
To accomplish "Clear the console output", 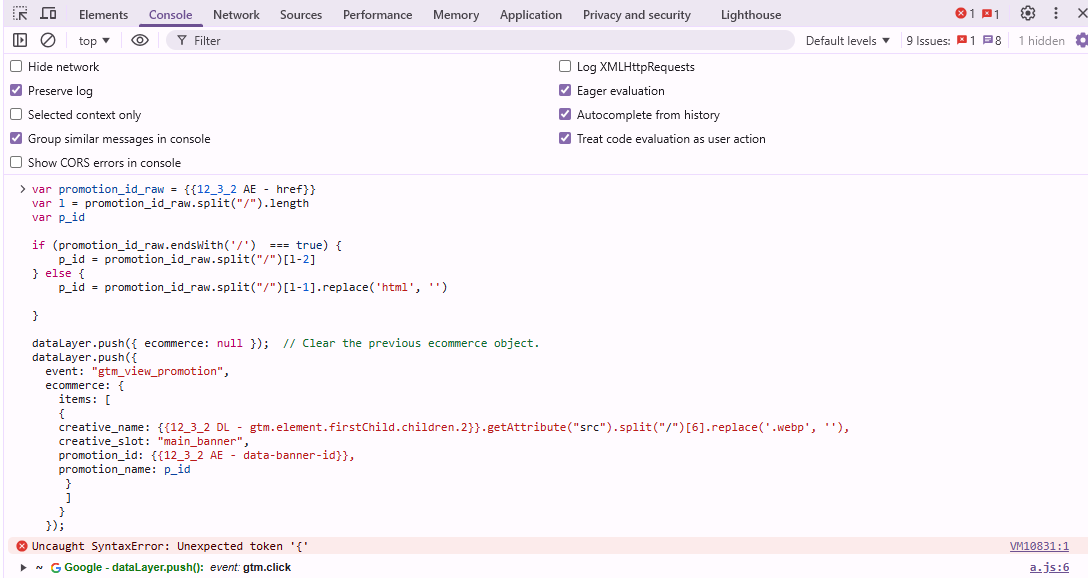I will click(x=48, y=40).
